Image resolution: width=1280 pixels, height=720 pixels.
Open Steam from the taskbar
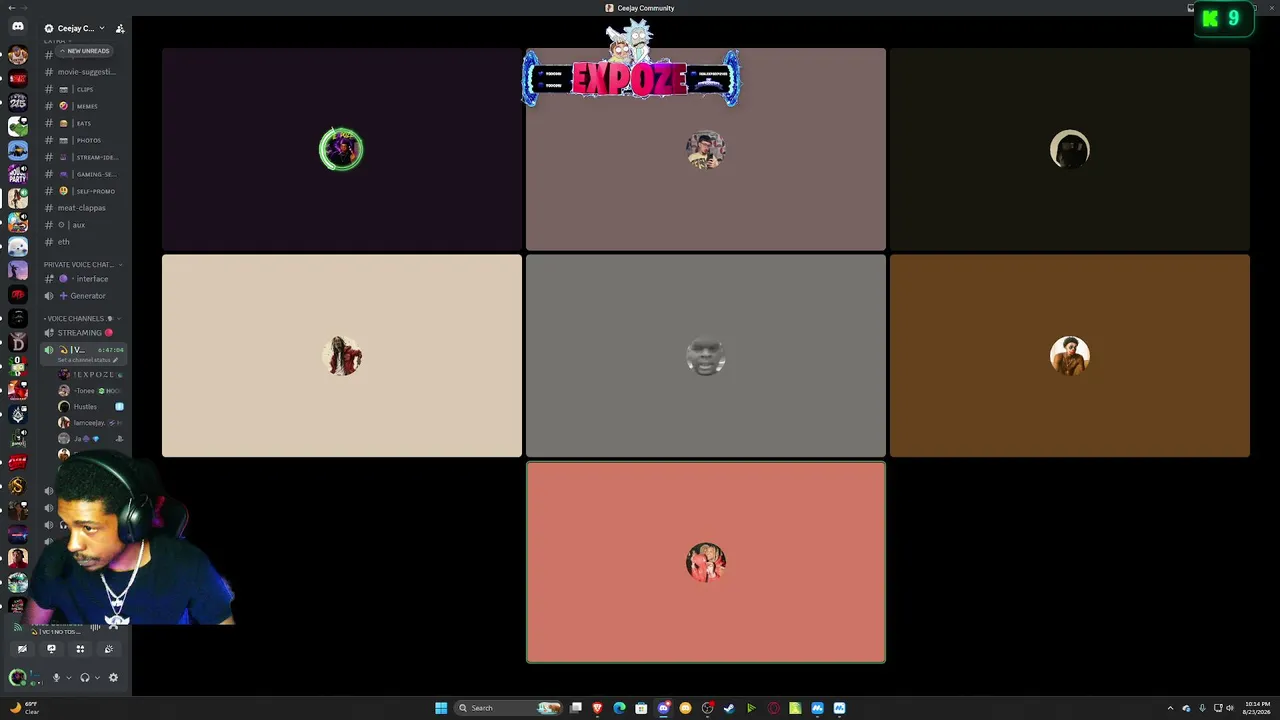(729, 708)
